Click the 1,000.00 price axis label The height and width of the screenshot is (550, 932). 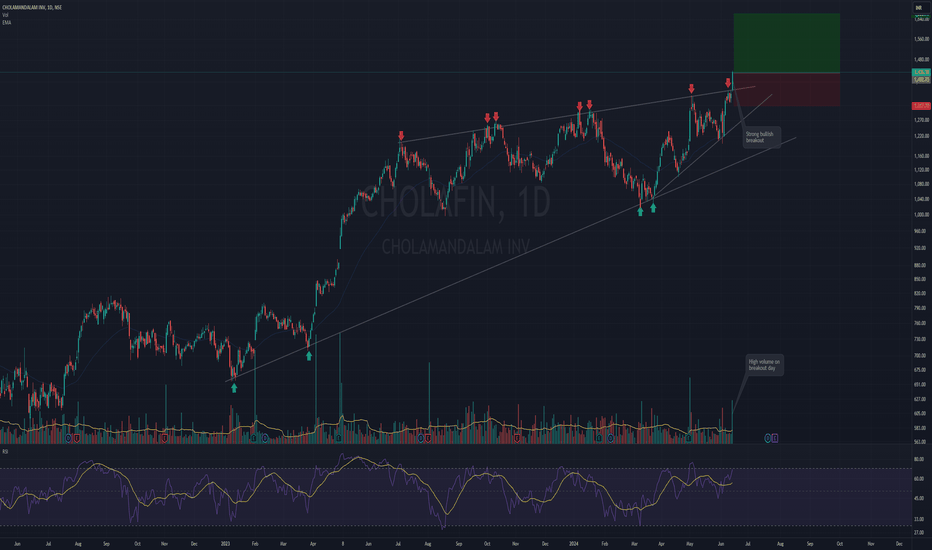[x=922, y=215]
